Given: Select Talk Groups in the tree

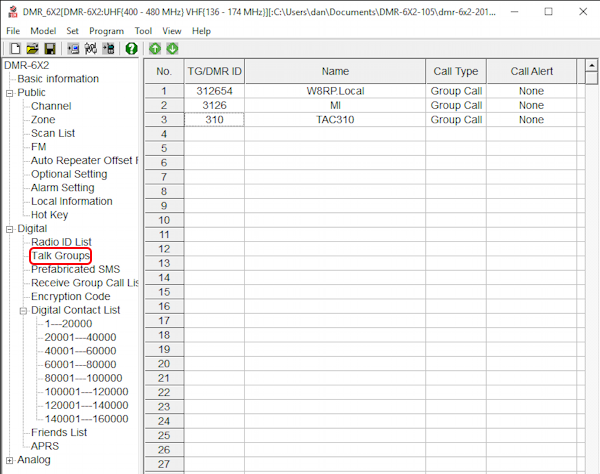Looking at the screenshot, I should coord(60,256).
